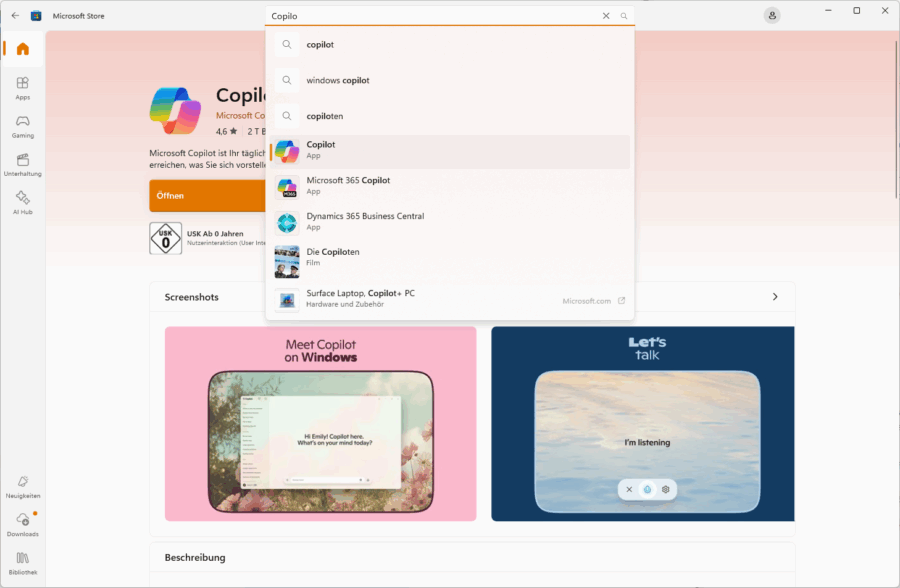This screenshot has width=900, height=588.
Task: Open the Downloads page
Action: point(22,525)
